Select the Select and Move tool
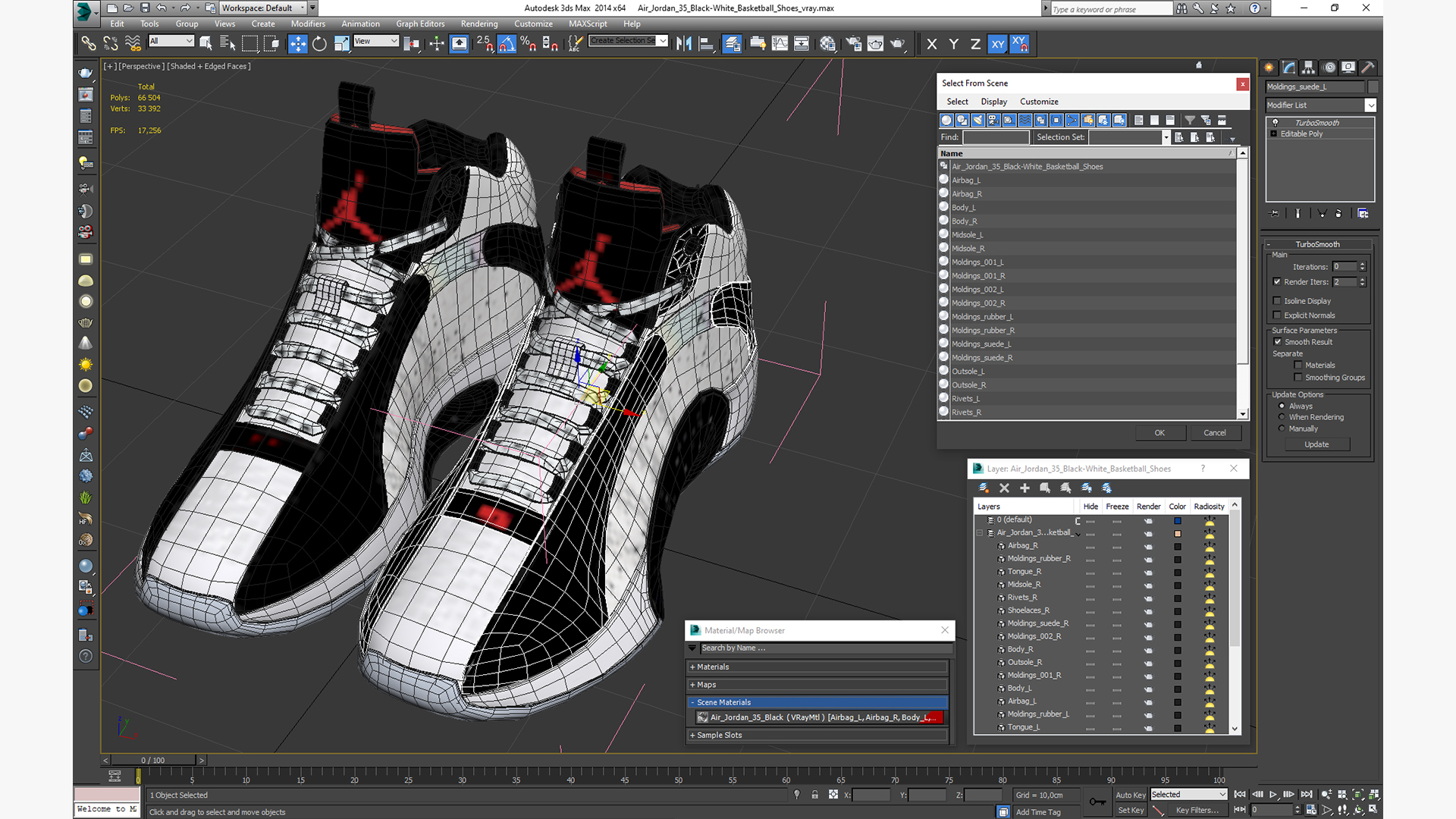This screenshot has width=1456, height=819. coord(297,44)
